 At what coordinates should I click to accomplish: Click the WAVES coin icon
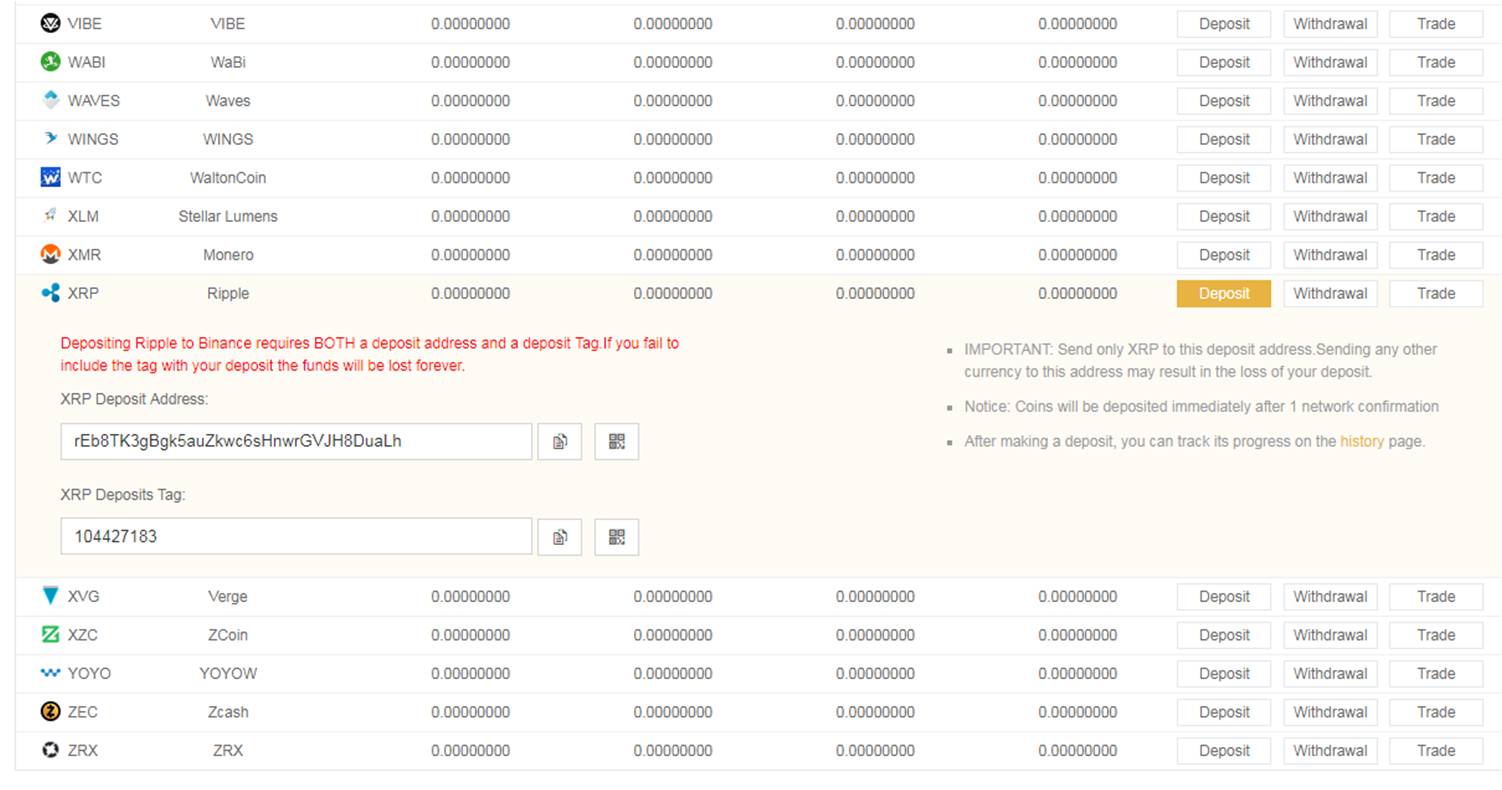pos(50,100)
